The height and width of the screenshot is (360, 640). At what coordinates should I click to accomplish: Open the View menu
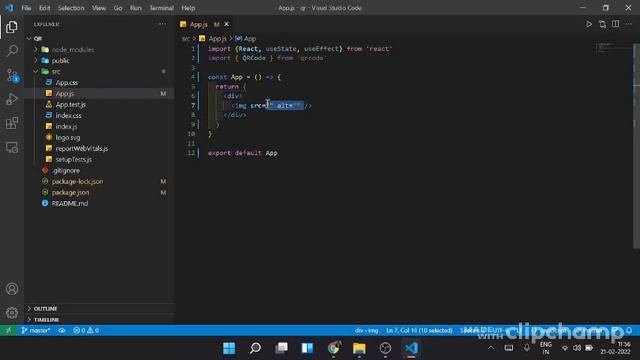99,8
